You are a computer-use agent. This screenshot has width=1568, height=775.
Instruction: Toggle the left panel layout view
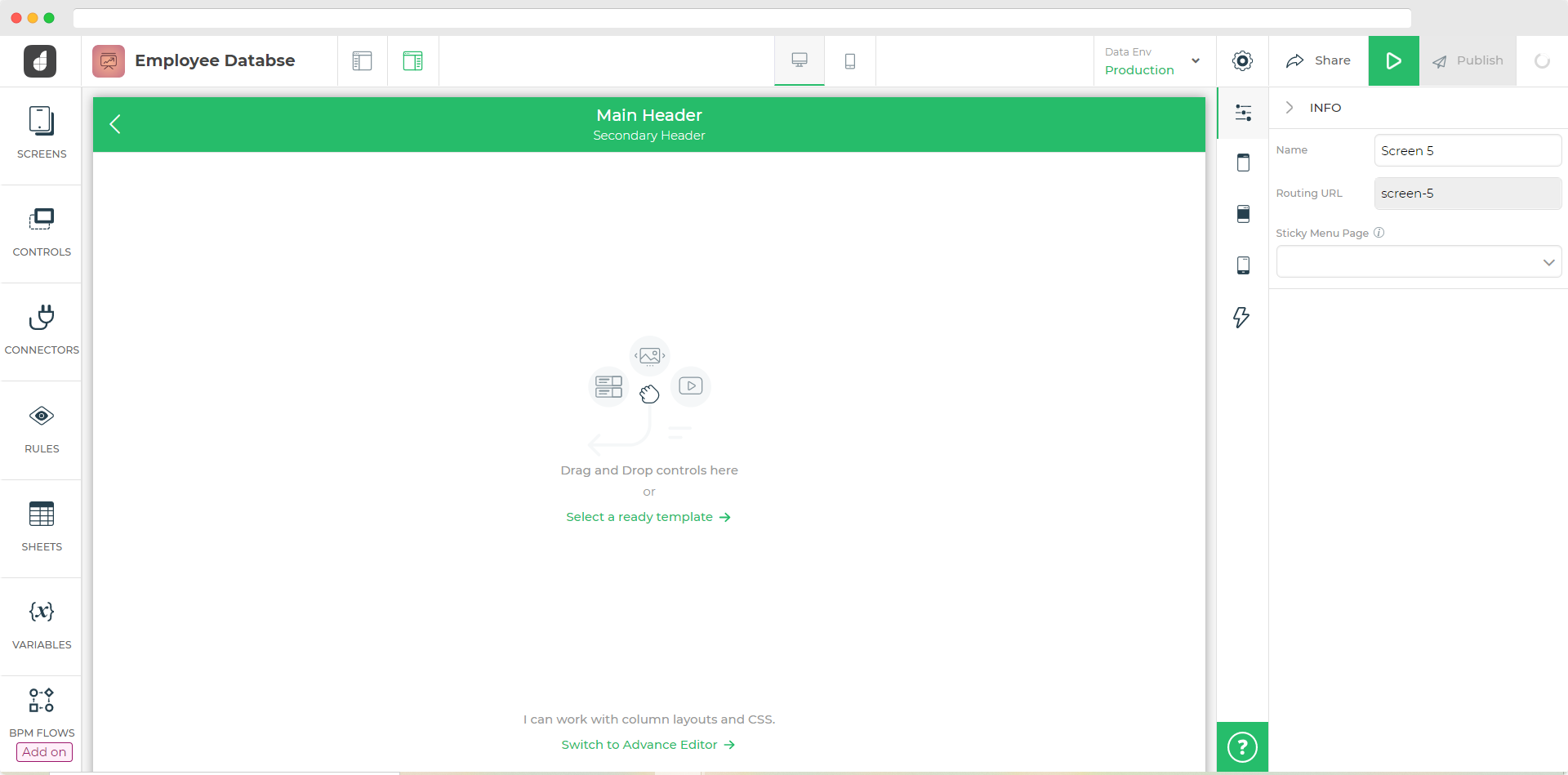pos(363,61)
